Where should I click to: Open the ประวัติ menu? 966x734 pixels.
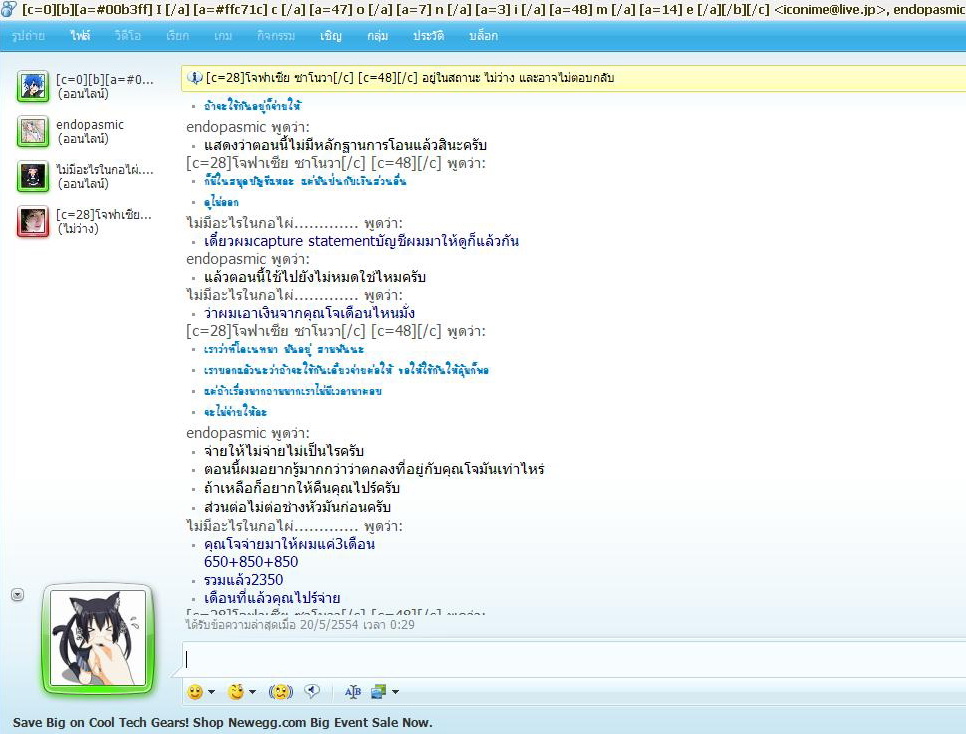(429, 36)
